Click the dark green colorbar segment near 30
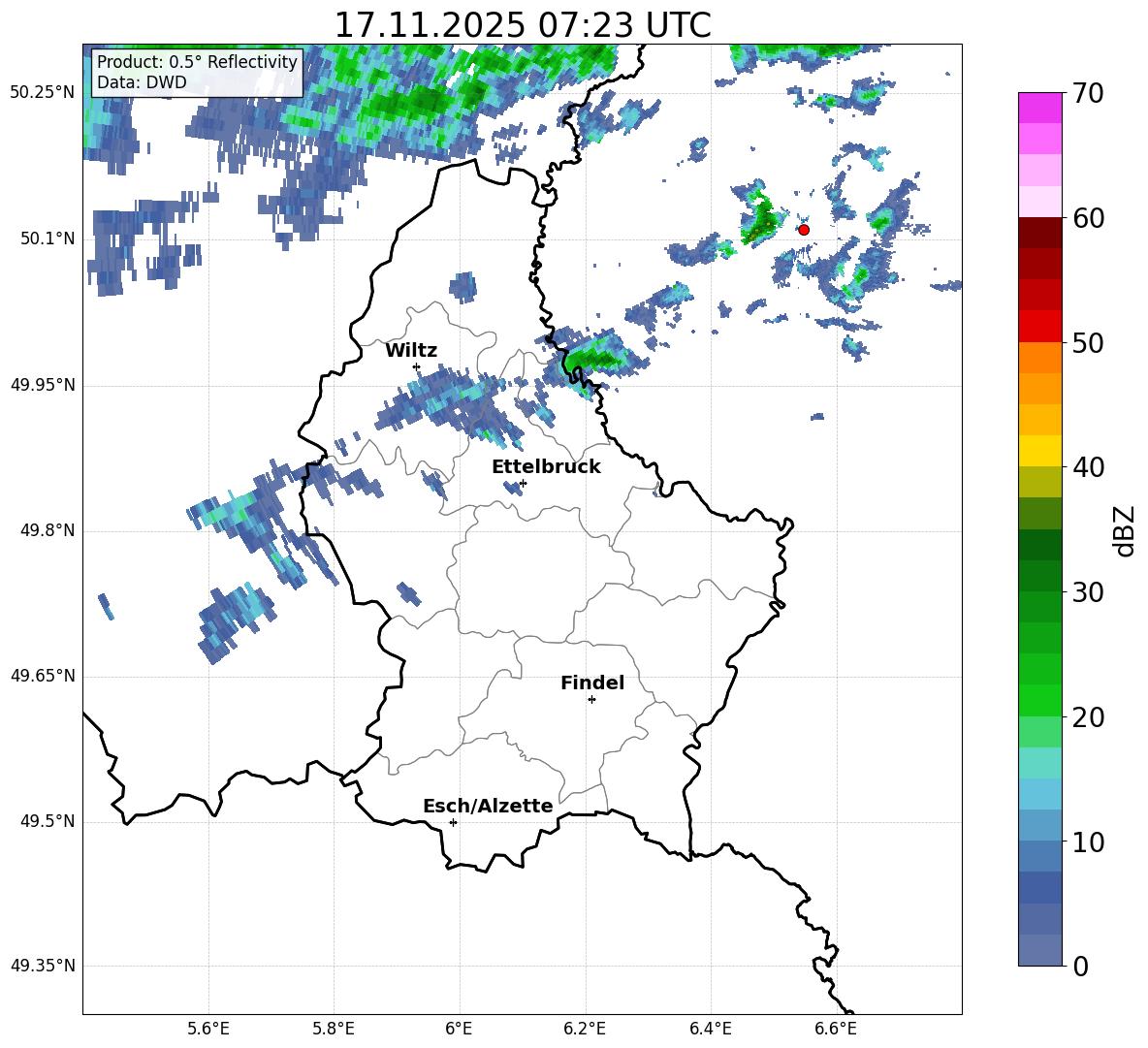 pos(1039,576)
